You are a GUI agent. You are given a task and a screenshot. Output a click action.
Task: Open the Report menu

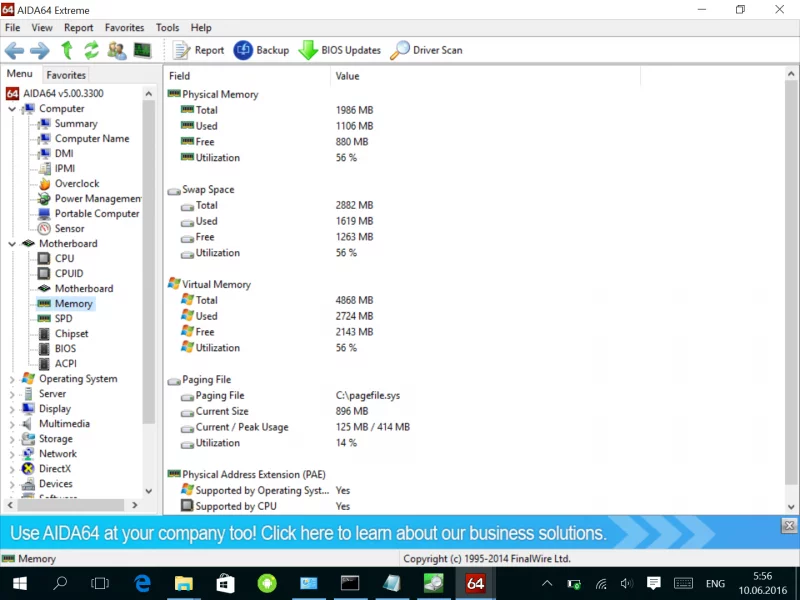click(x=79, y=28)
